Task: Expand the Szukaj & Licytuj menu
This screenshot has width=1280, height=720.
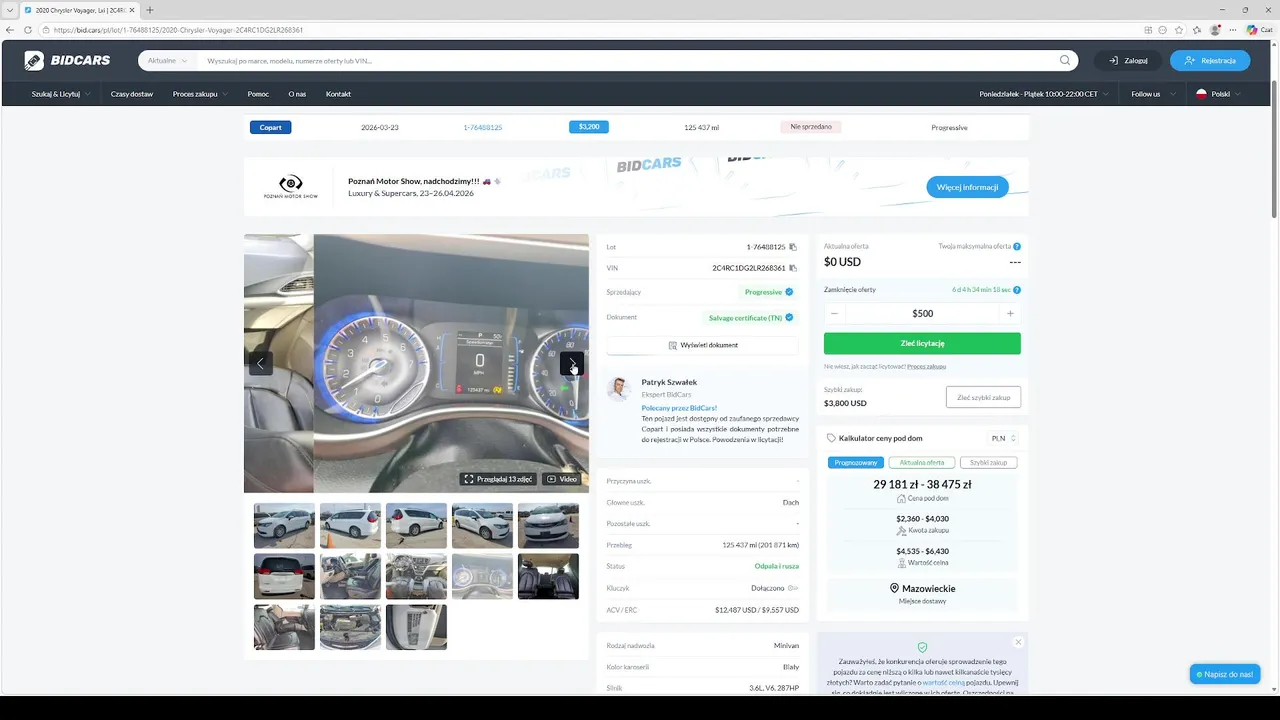Action: (x=61, y=94)
